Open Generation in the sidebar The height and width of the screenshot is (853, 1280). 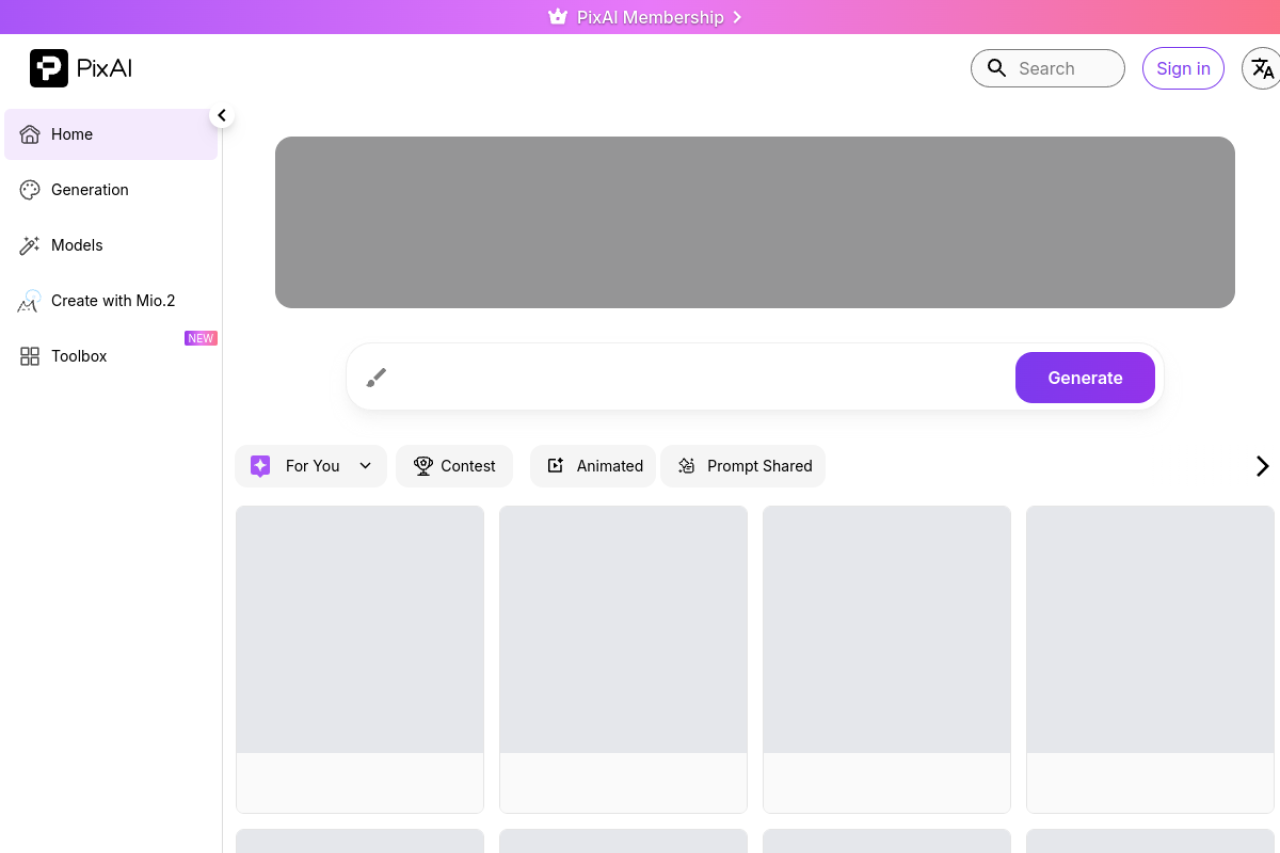point(111,190)
